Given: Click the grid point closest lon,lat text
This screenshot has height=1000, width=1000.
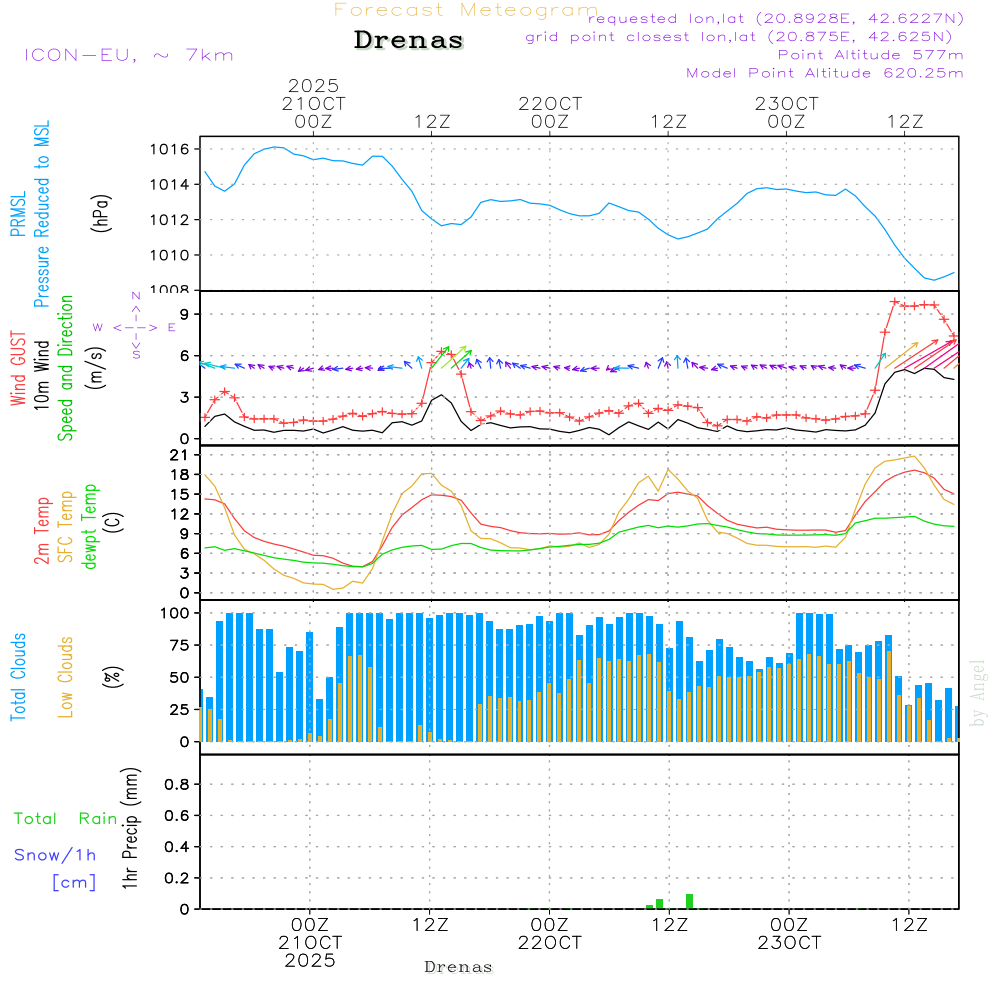Looking at the screenshot, I should click(745, 37).
